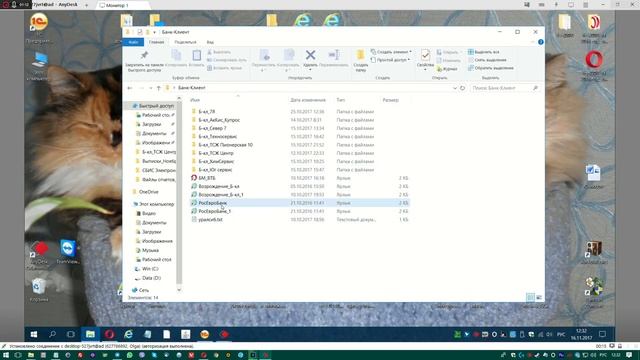The image size is (640, 360).
Task: Sort by the Дата изменения column header
Action: 308,100
